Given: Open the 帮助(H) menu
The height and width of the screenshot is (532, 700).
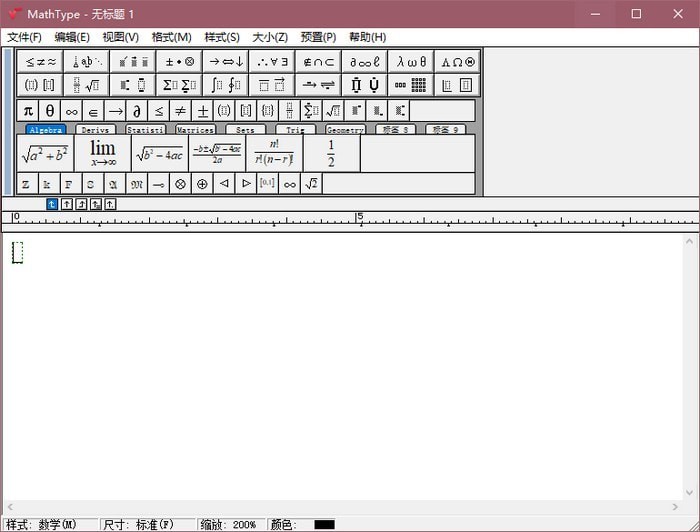Looking at the screenshot, I should (x=367, y=37).
